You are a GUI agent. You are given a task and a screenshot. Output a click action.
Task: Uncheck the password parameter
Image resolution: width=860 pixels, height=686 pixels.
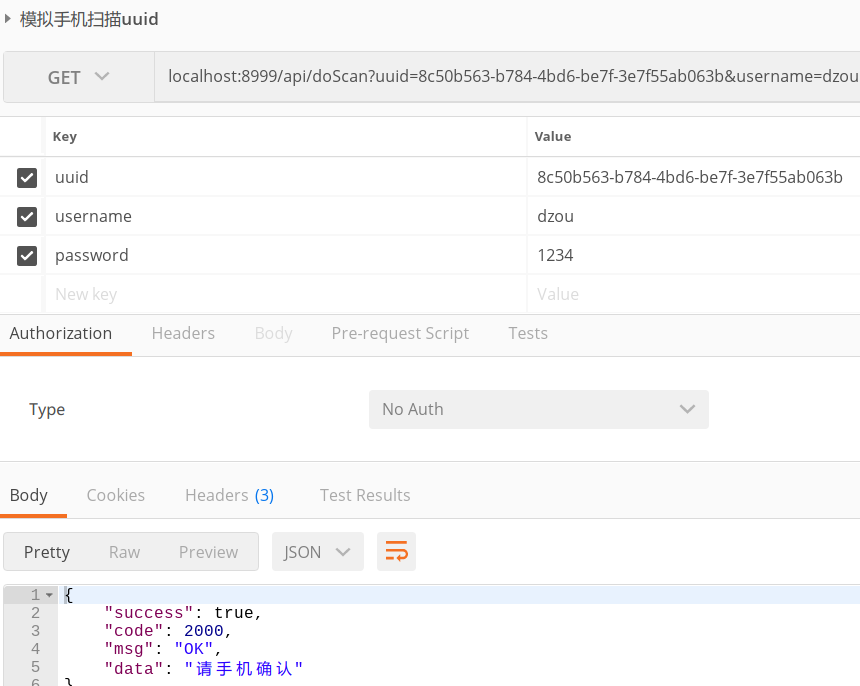click(x=26, y=255)
